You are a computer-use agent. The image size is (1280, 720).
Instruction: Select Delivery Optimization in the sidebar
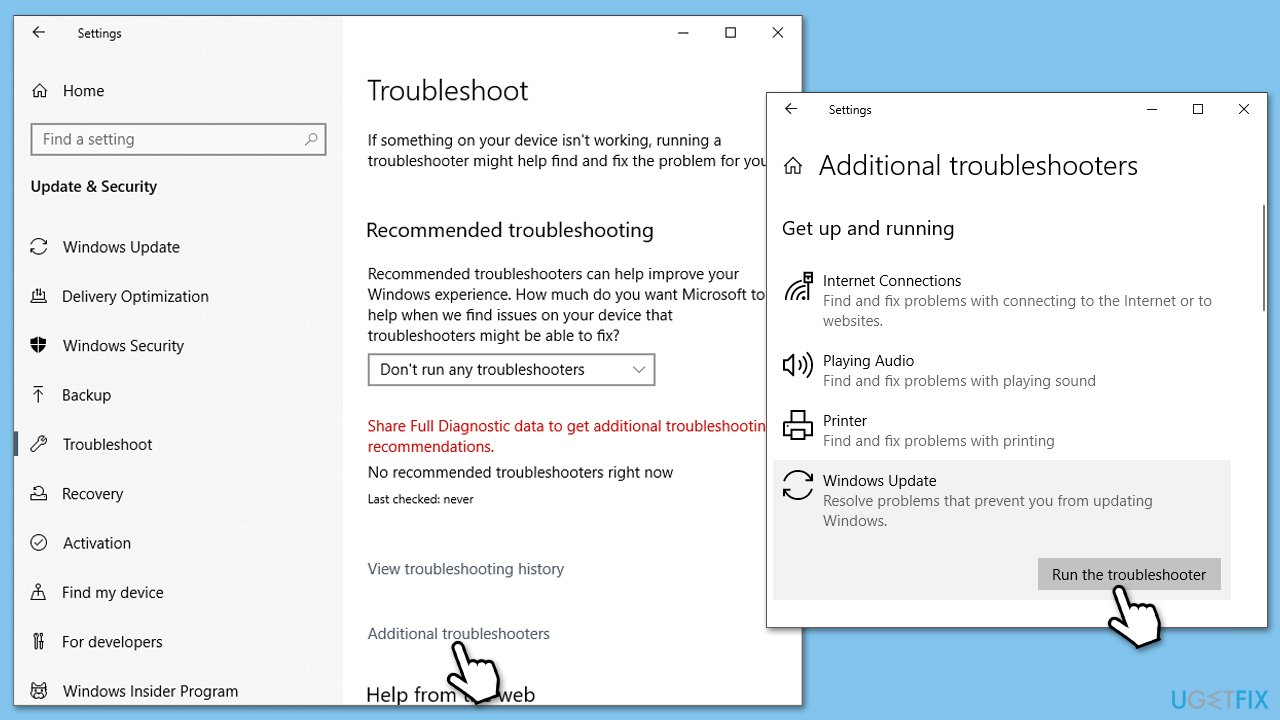135,296
